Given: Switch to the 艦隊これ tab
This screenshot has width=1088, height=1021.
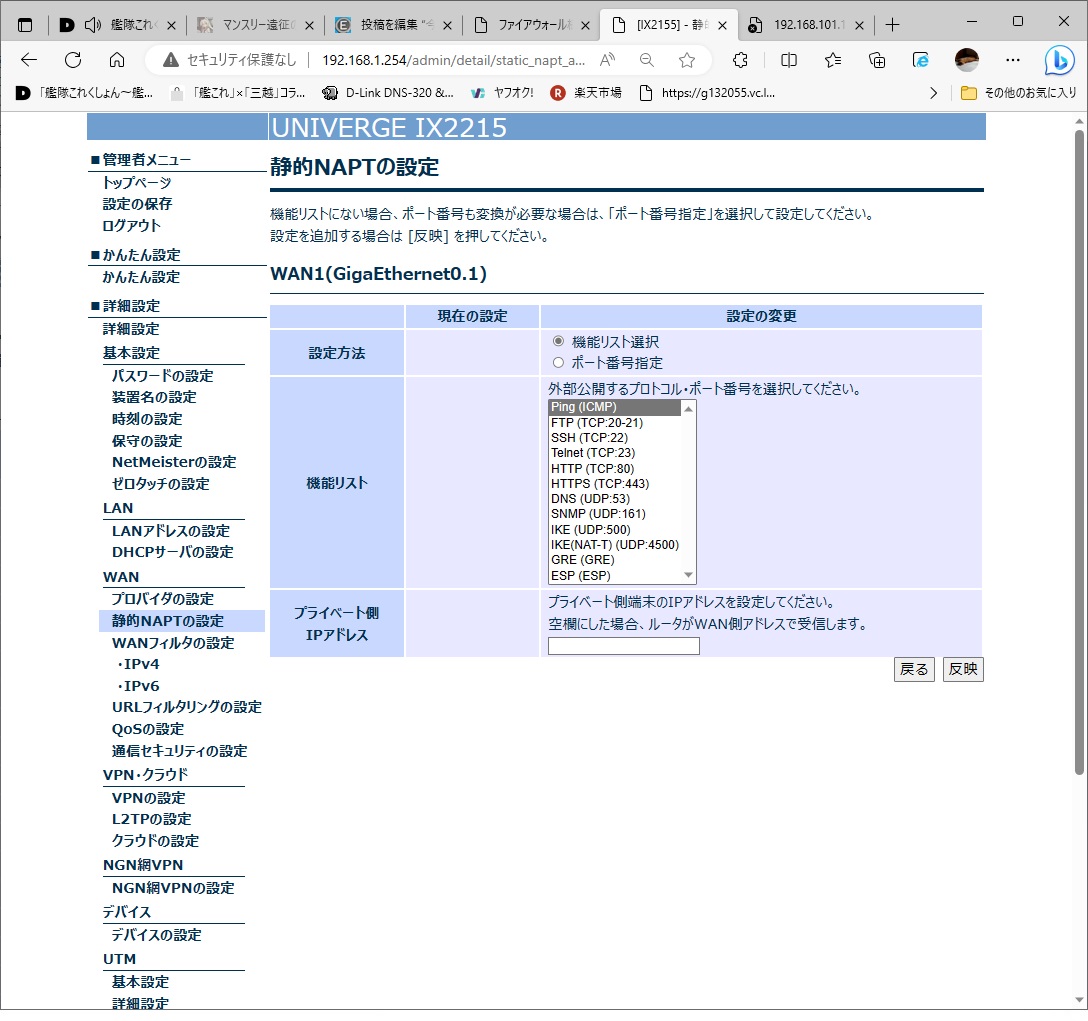Looking at the screenshot, I should pyautogui.click(x=118, y=26).
